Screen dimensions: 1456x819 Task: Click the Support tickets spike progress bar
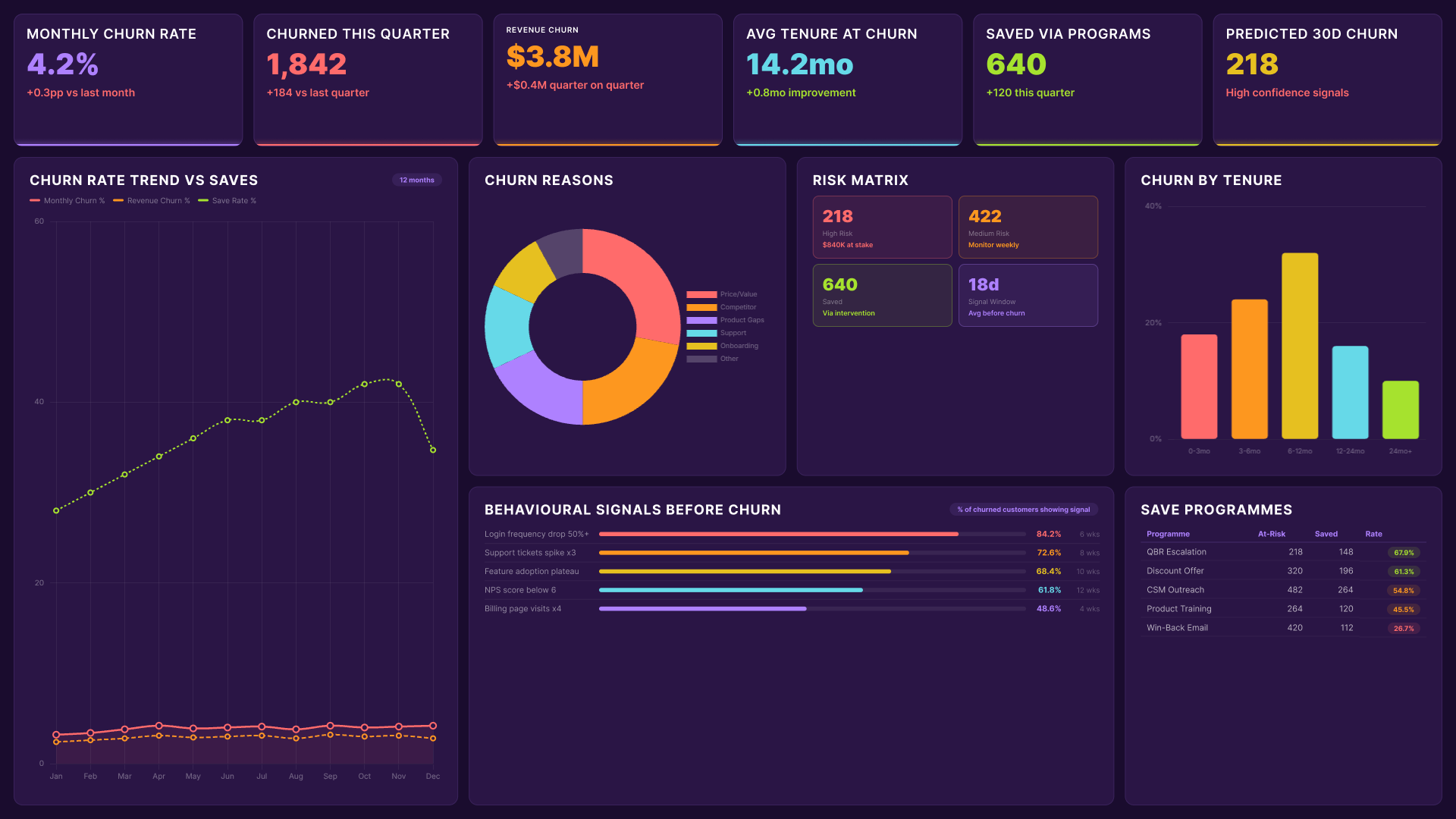[x=812, y=553]
